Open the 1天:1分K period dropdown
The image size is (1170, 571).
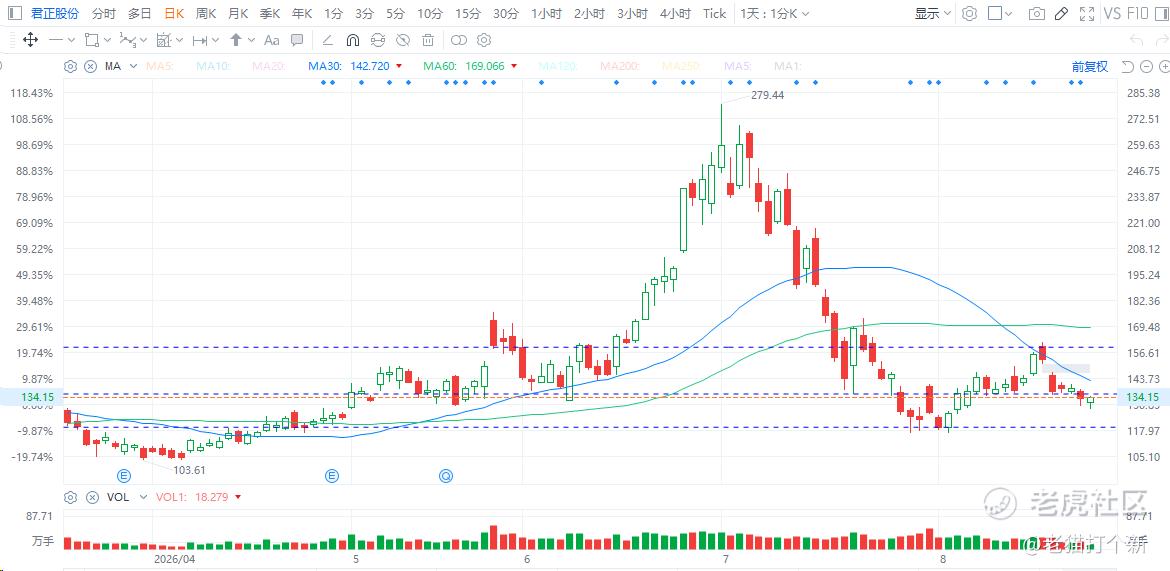pyautogui.click(x=775, y=13)
